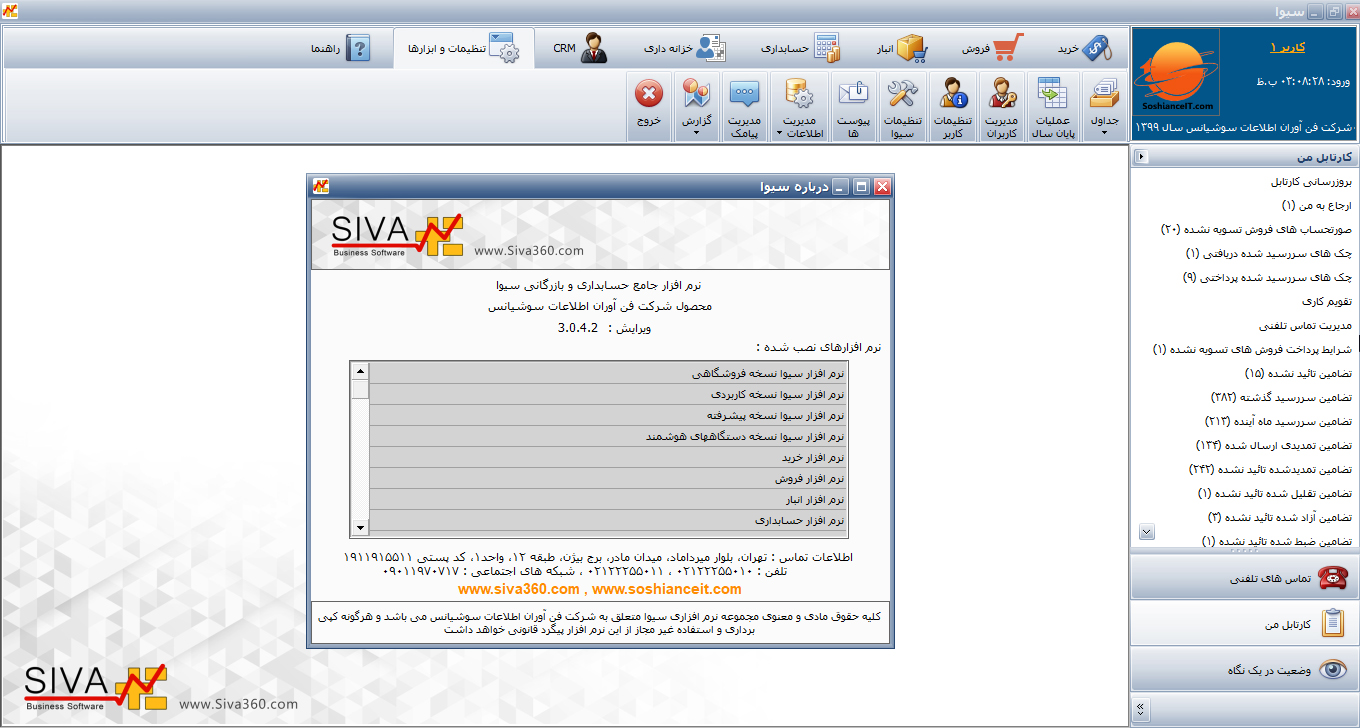The width and height of the screenshot is (1360, 728).
Task: Collapse the کارتابل من panel header arrow
Action: point(1142,157)
